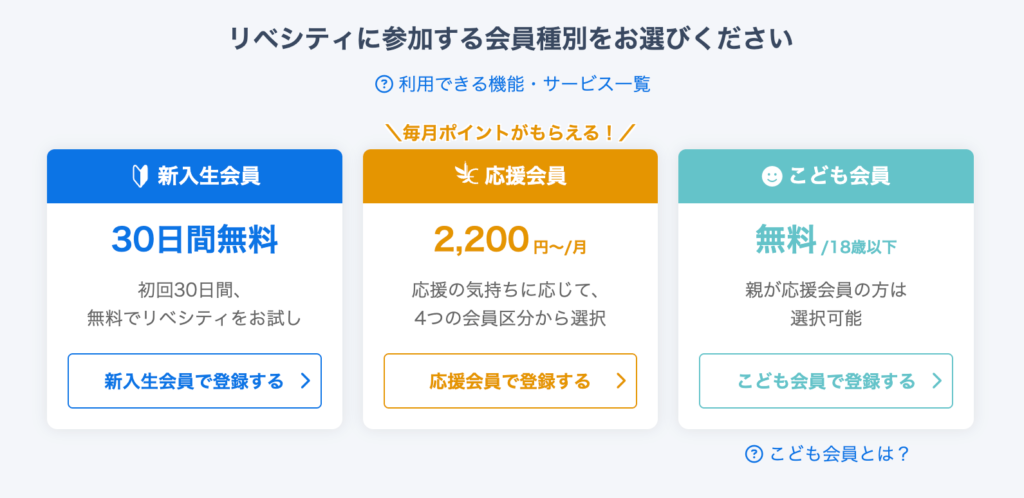Click the 無料 /18歳以下 price text

click(826, 240)
